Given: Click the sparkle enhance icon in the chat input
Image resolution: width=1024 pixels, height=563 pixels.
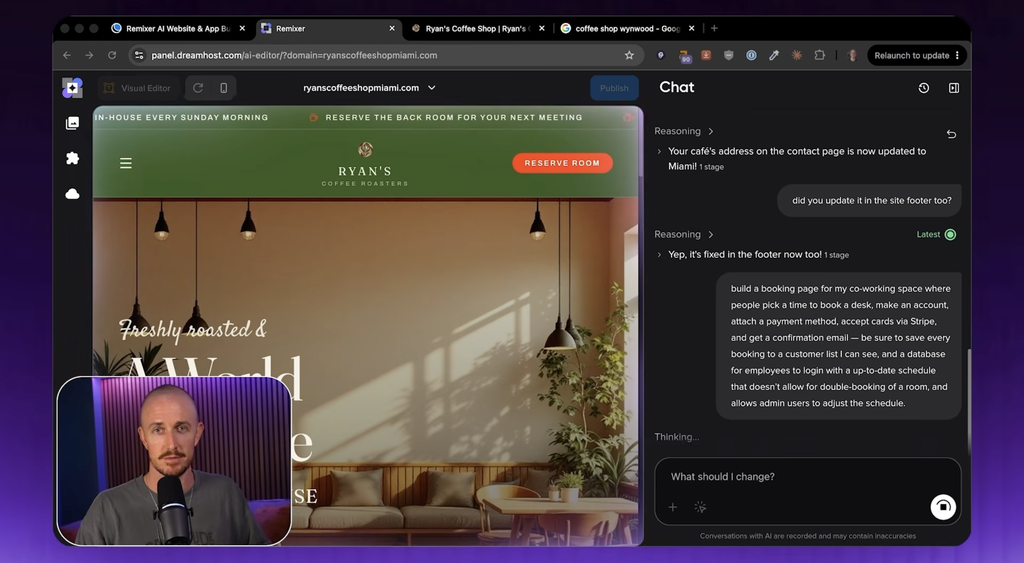Looking at the screenshot, I should 700,507.
